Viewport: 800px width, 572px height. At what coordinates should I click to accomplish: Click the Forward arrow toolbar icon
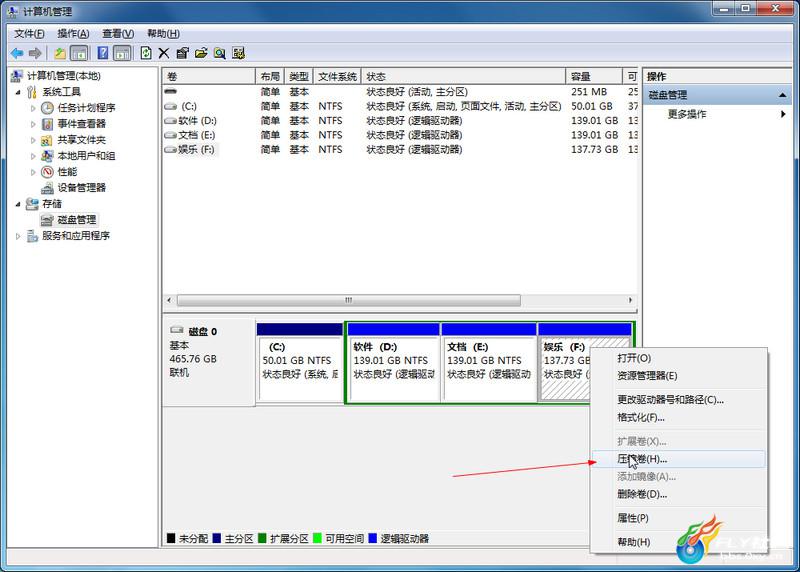(x=35, y=53)
